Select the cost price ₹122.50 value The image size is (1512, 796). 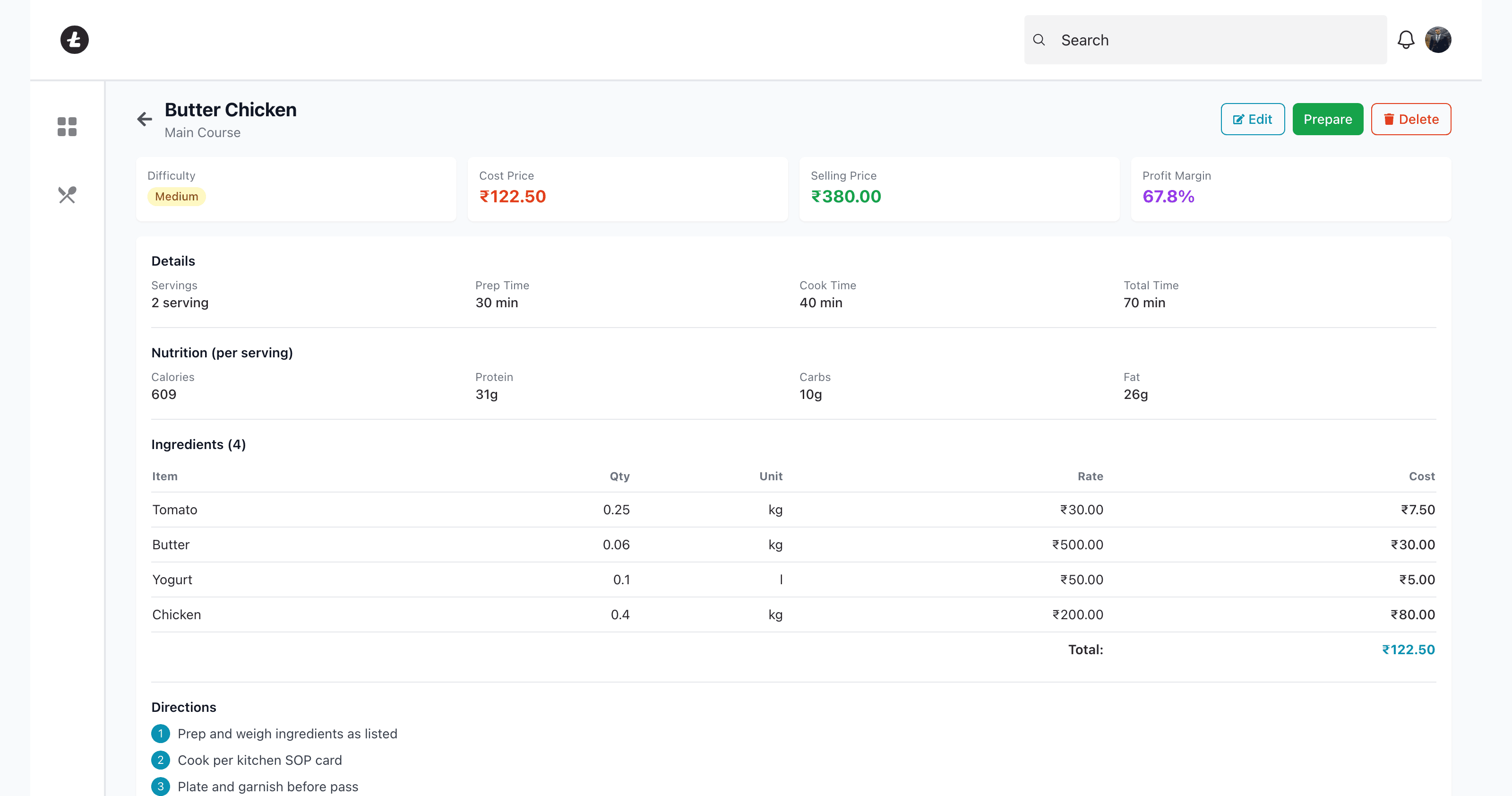pyautogui.click(x=512, y=197)
